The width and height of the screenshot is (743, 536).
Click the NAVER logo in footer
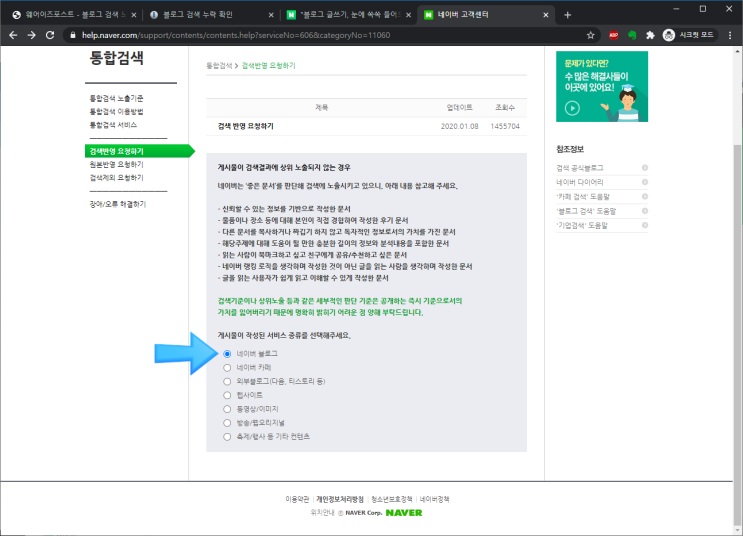(404, 513)
